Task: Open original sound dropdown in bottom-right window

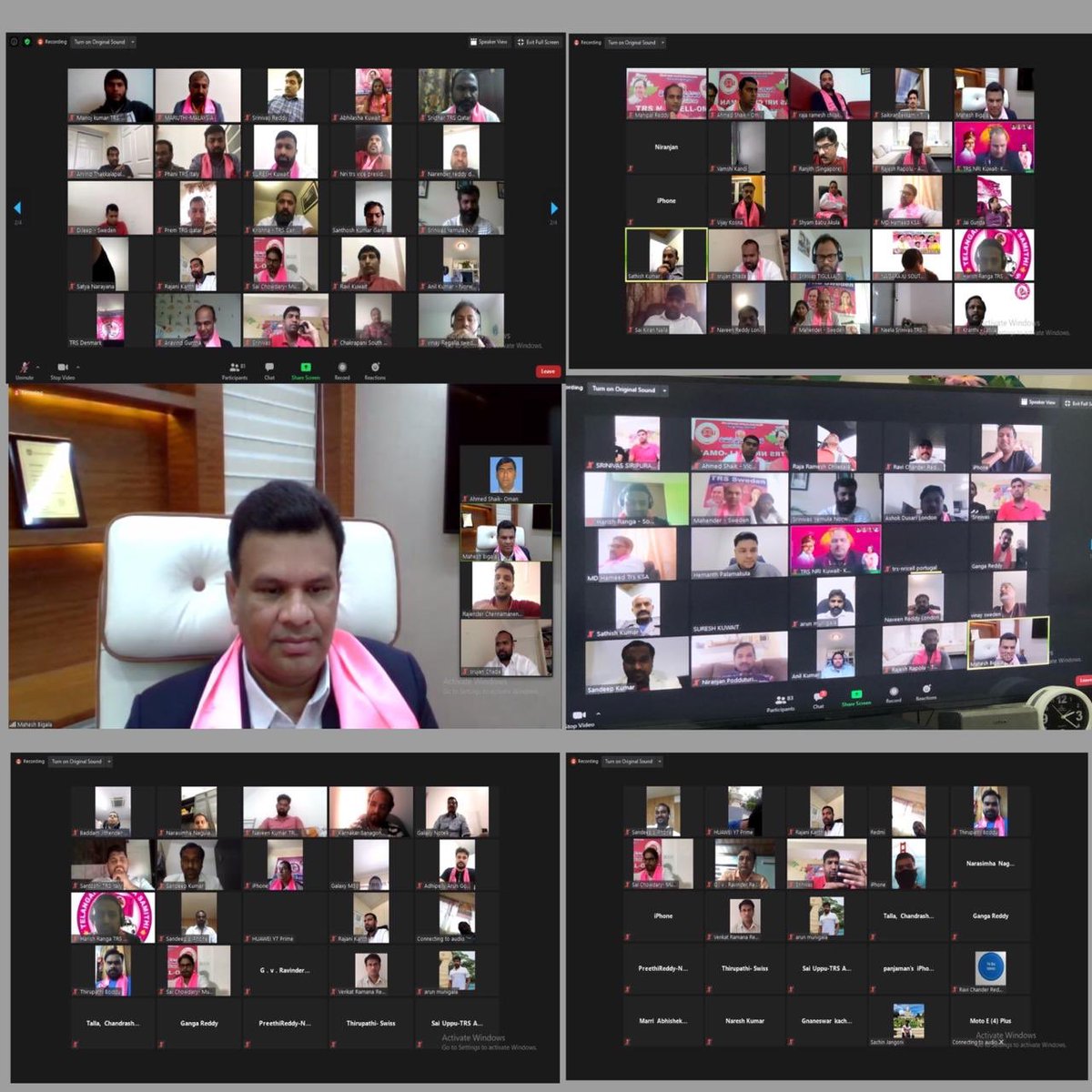Action: (x=660, y=762)
